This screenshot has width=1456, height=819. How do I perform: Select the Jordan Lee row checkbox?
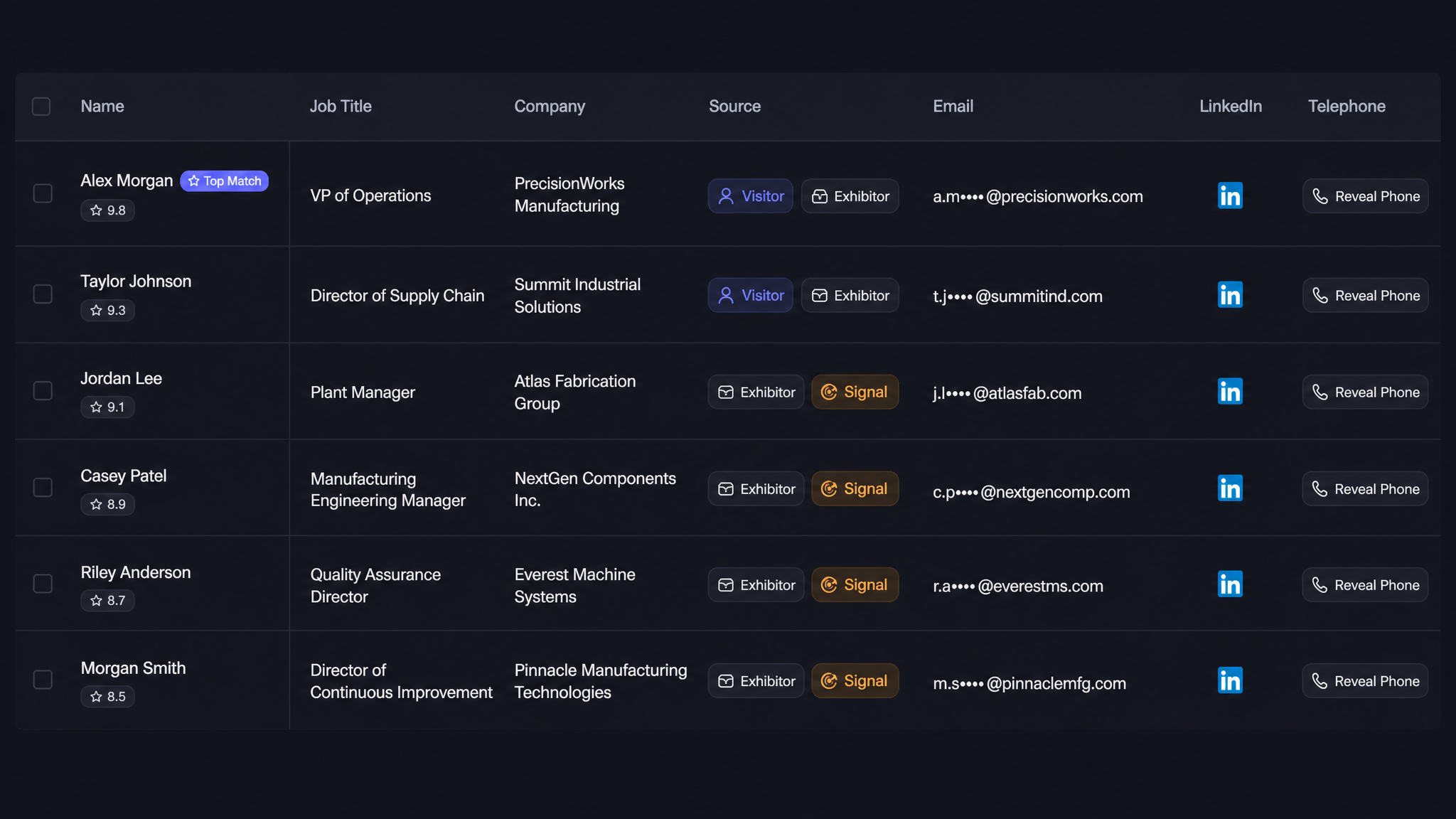point(43,390)
